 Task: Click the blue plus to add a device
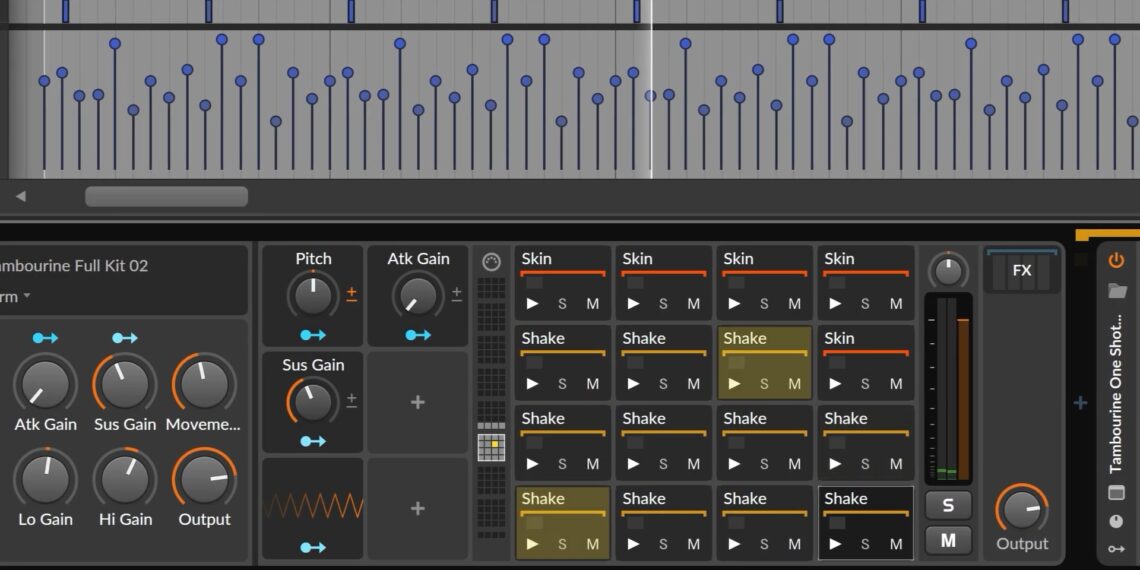1080,403
